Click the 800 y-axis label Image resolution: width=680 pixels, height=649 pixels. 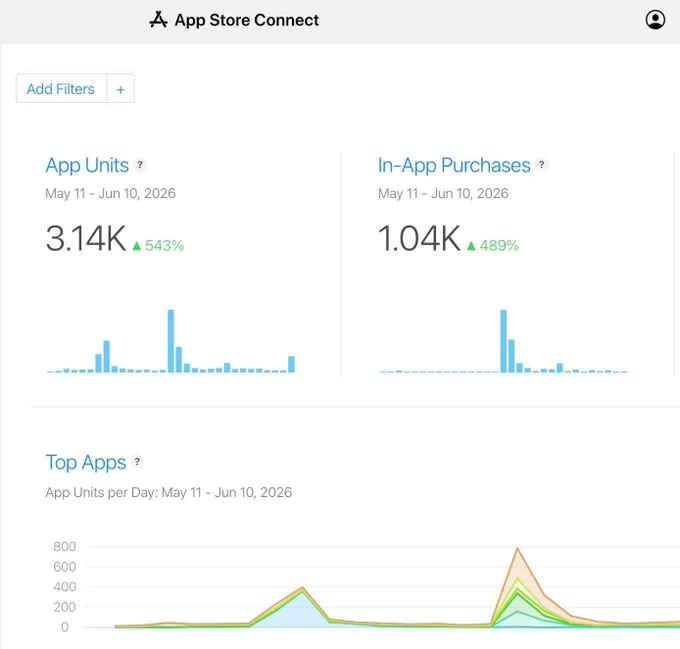tap(65, 547)
